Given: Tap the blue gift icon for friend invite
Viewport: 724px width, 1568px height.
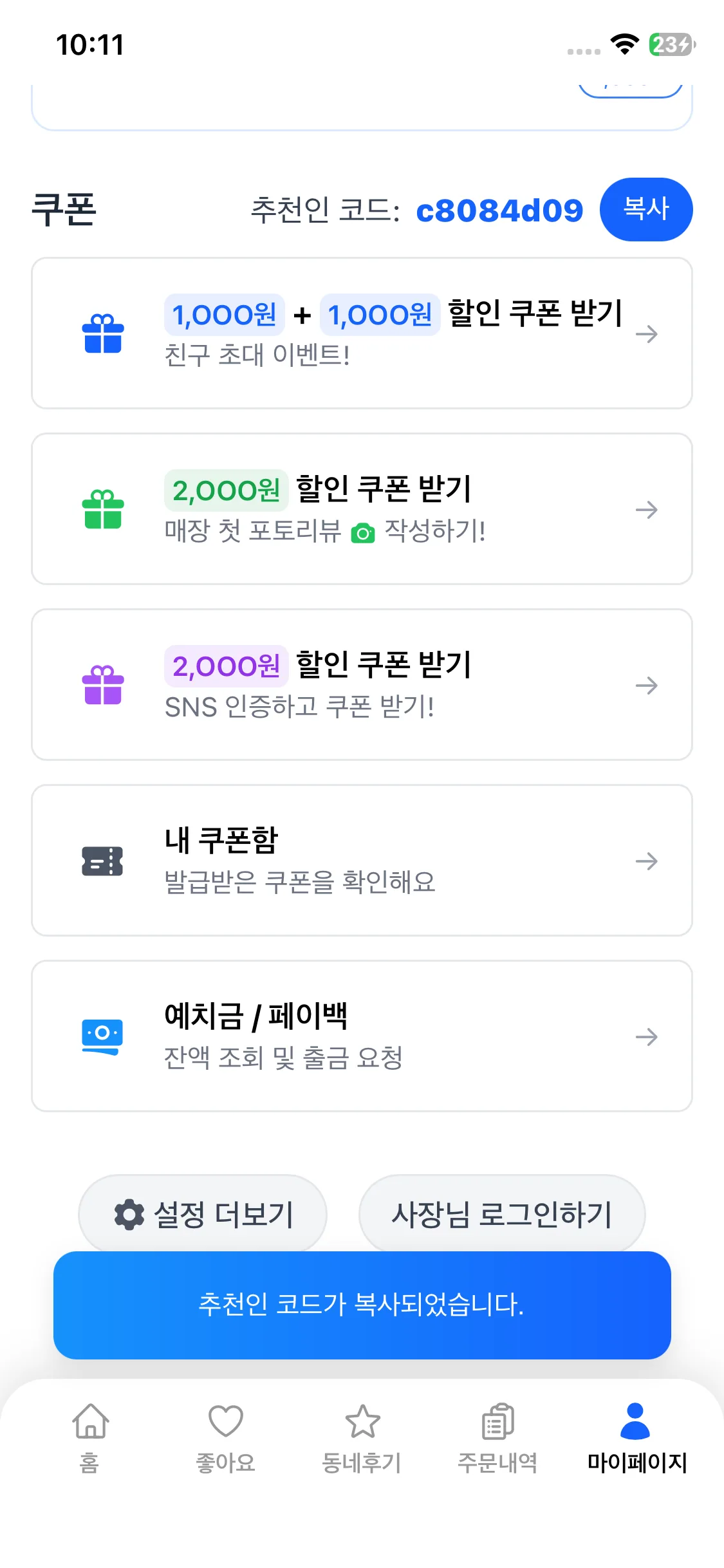Looking at the screenshot, I should point(103,333).
